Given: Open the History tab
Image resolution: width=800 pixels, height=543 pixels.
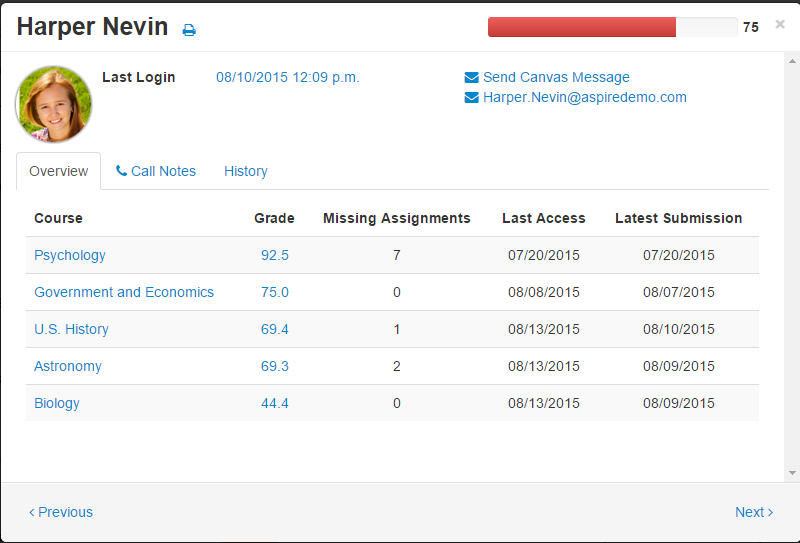Looking at the screenshot, I should [x=246, y=171].
